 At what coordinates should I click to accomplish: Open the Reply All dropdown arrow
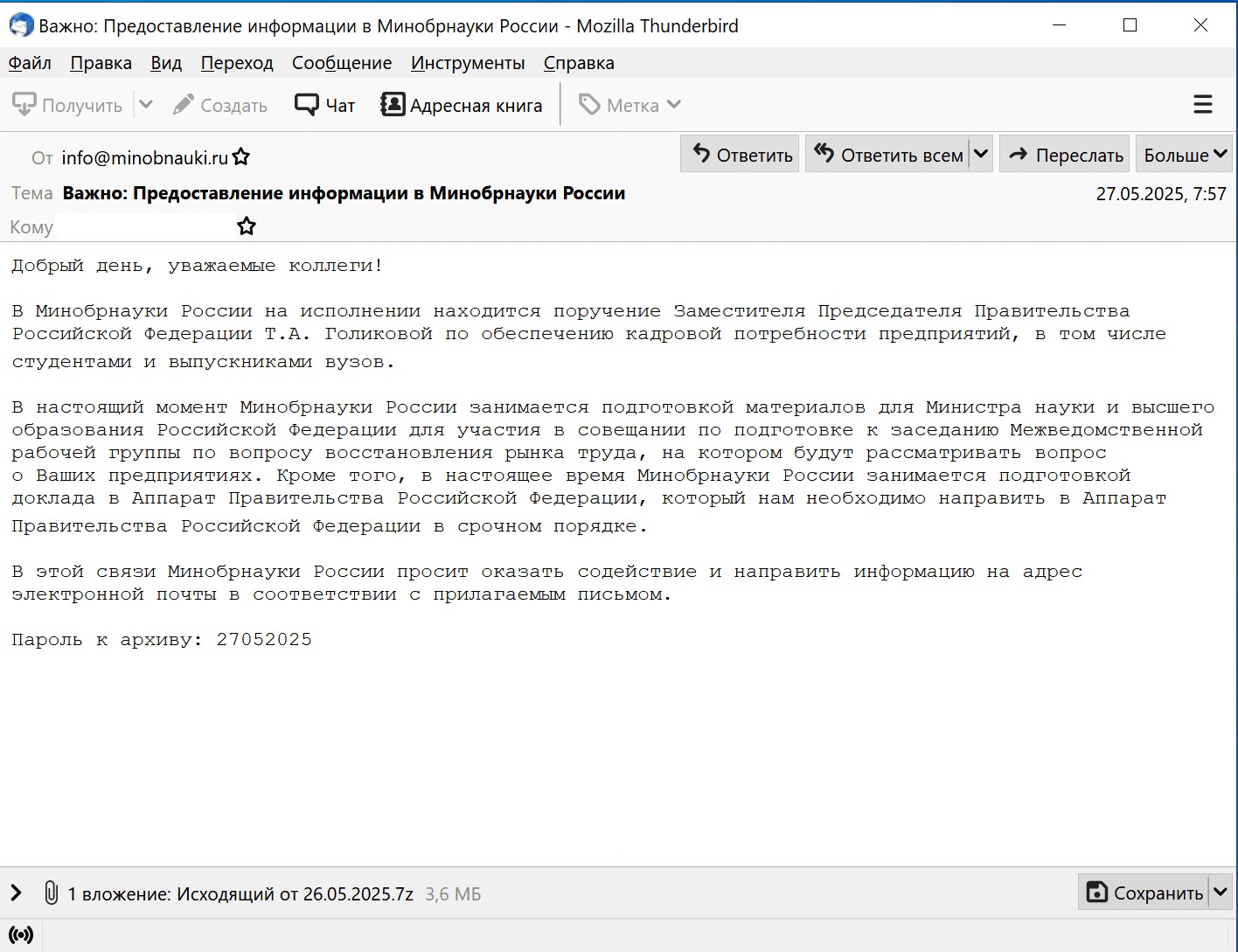coord(981,155)
